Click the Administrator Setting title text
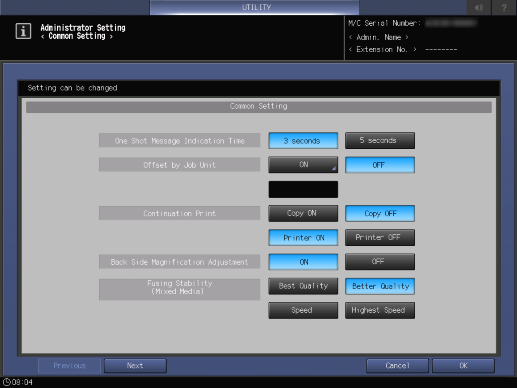The width and height of the screenshot is (517, 388). coord(83,28)
